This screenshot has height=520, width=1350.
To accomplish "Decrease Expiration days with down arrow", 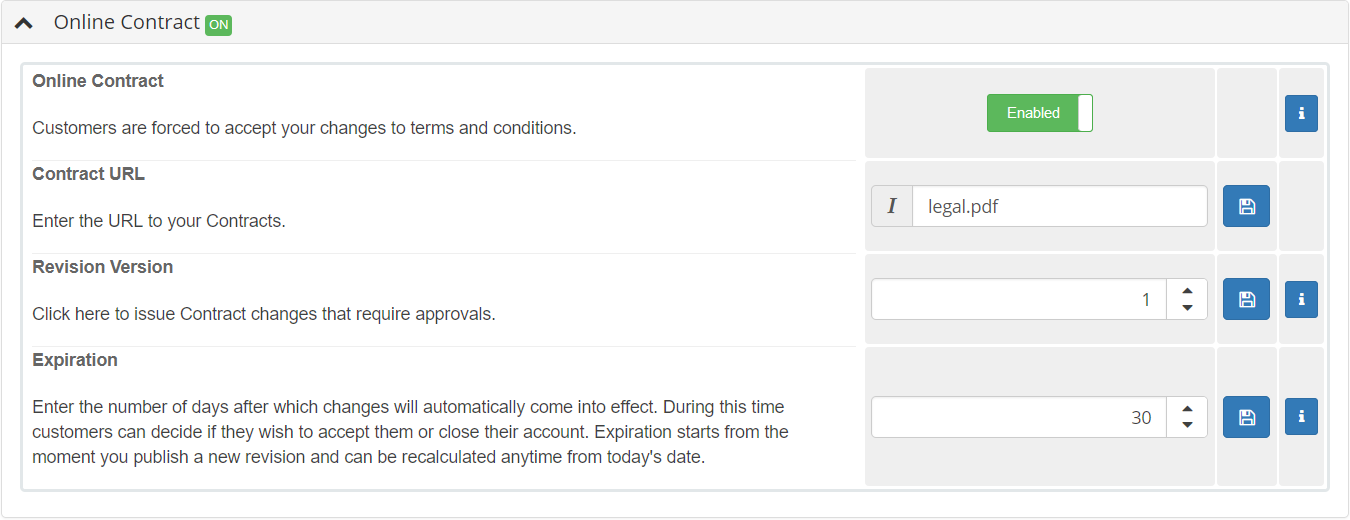I will [1187, 426].
